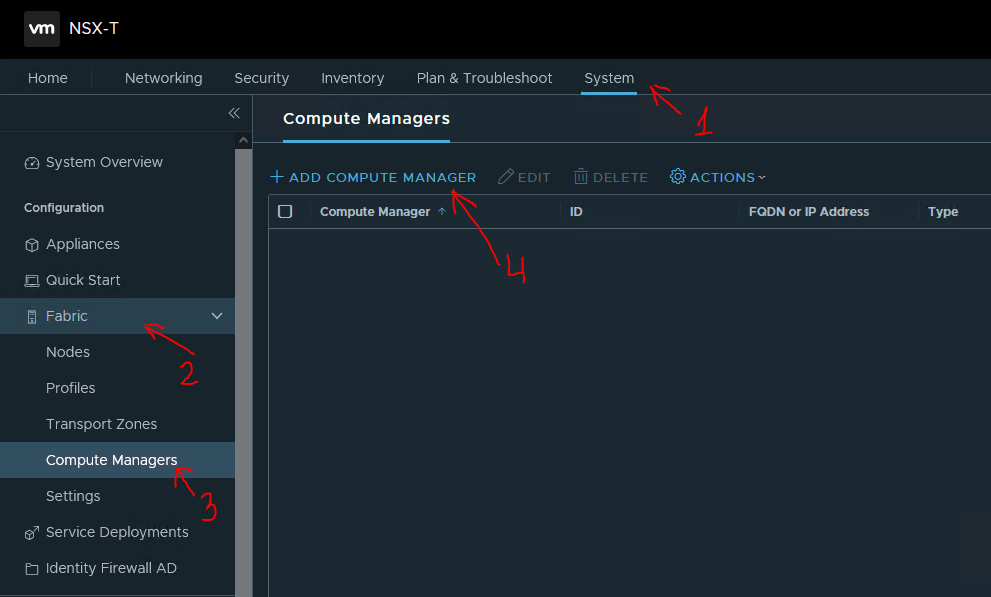Select the Compute Managers page tab

coord(367,119)
